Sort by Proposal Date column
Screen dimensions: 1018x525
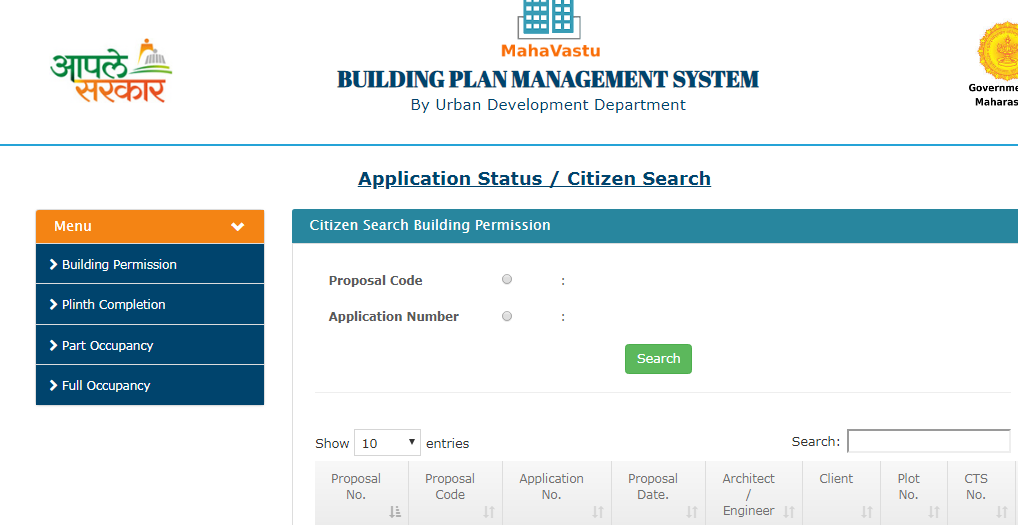(658, 494)
